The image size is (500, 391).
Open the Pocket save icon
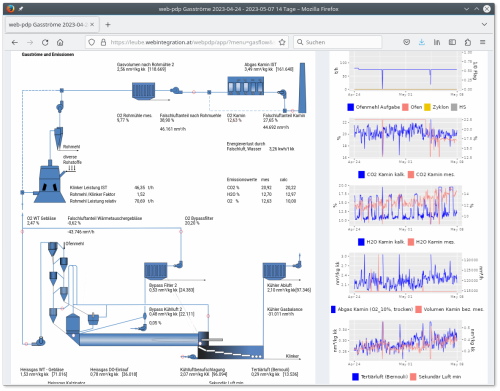click(x=406, y=42)
